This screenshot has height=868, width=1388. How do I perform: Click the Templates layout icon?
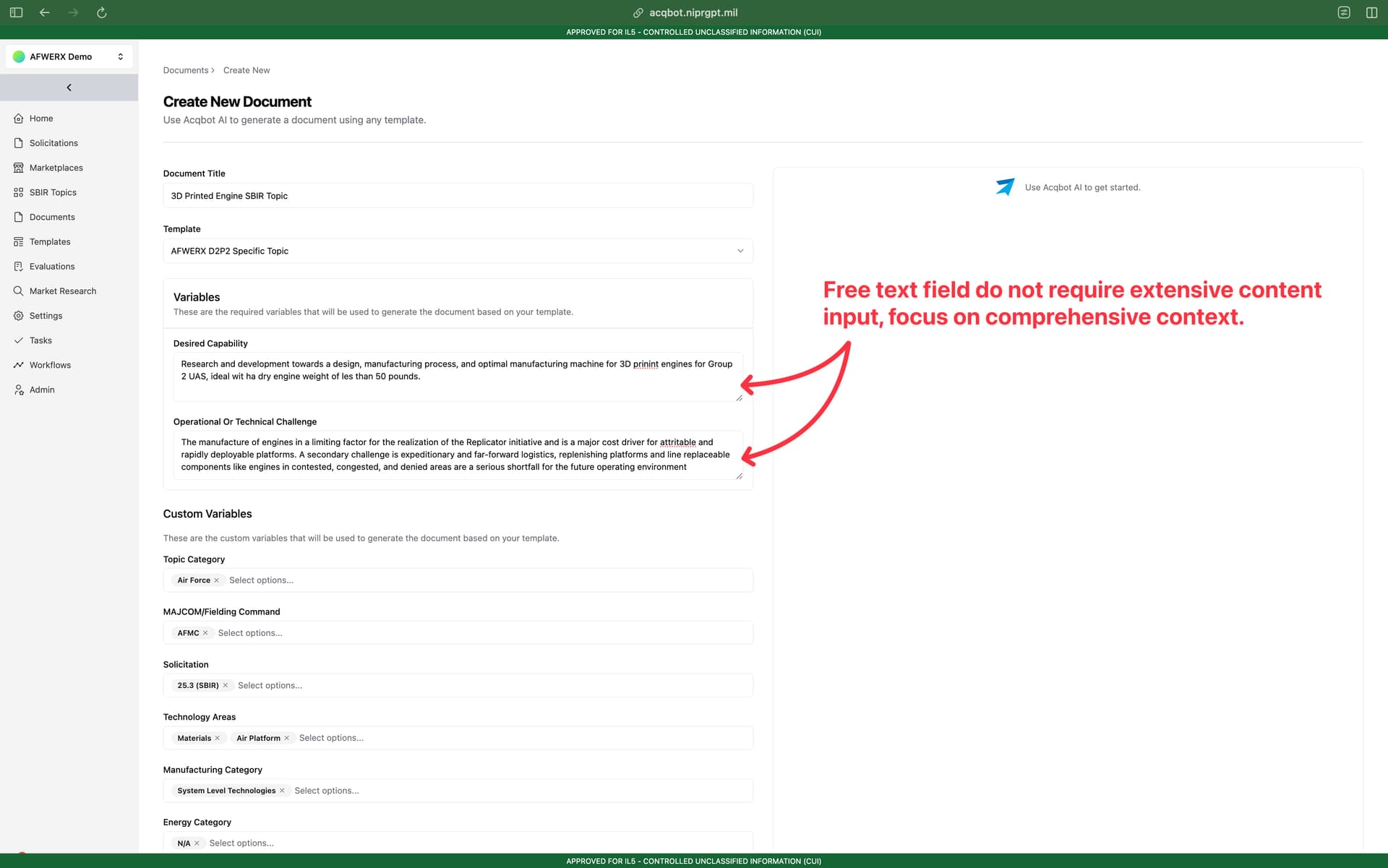pos(19,242)
